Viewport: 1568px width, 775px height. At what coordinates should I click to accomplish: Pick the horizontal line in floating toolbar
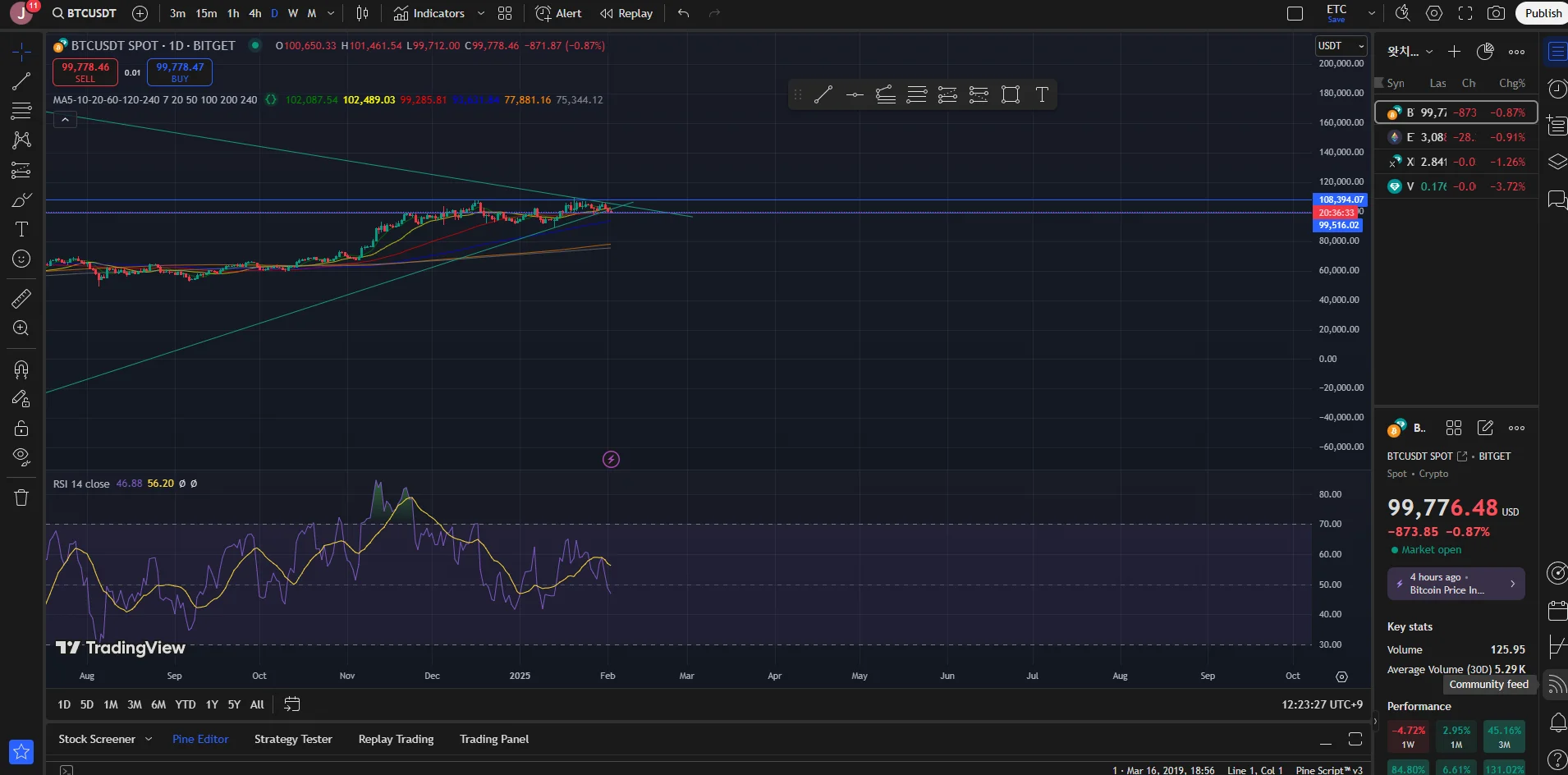click(855, 94)
